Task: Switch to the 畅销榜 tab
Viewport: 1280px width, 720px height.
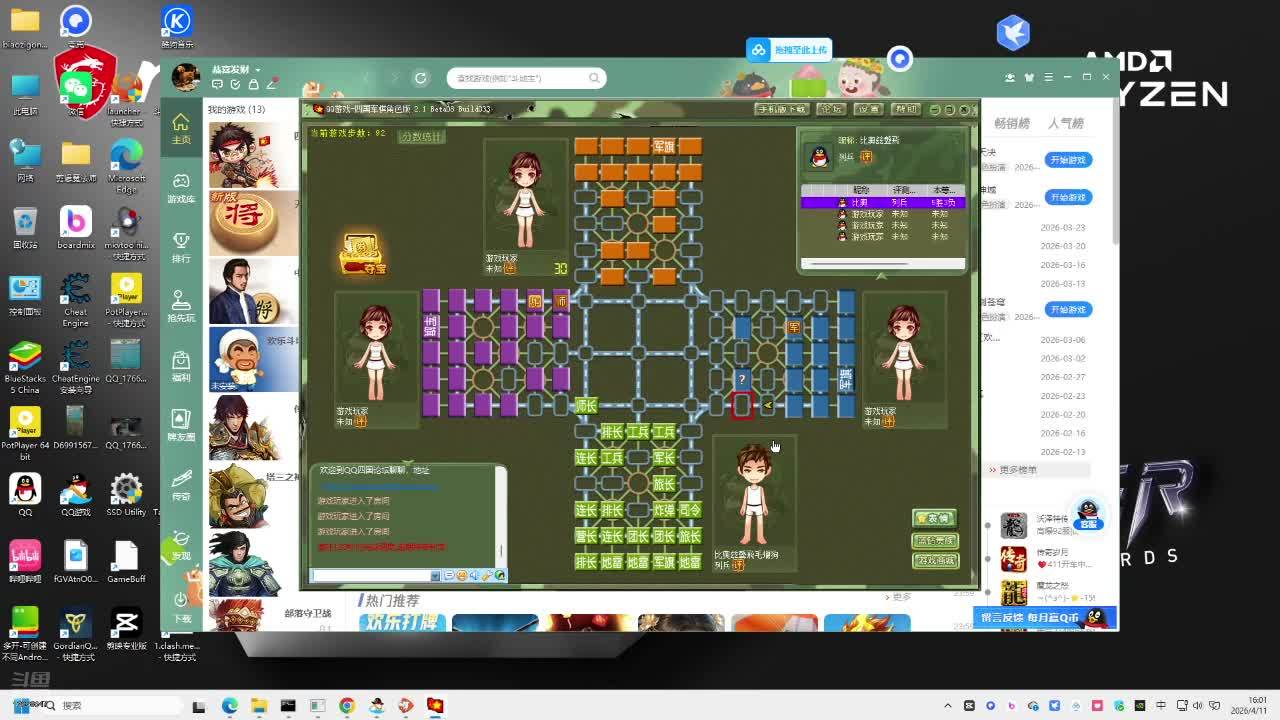Action: [1011, 124]
